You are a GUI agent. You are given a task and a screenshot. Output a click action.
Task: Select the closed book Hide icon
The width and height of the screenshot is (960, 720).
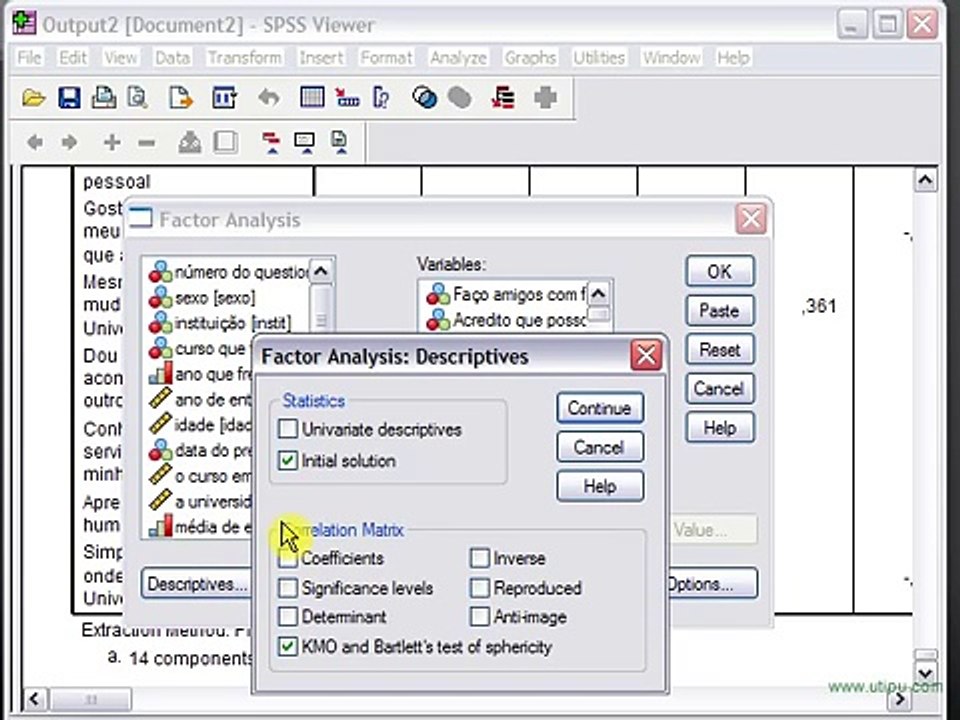pos(225,142)
